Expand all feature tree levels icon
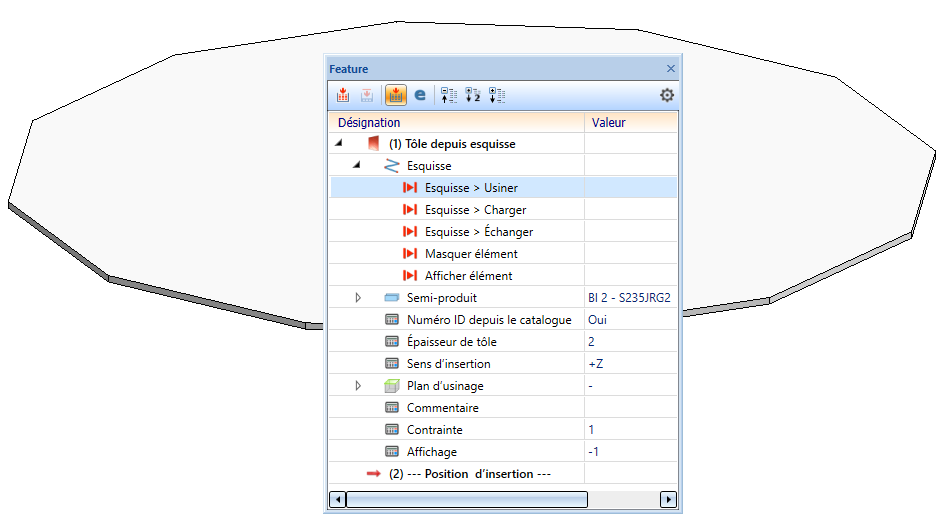942x515 pixels. 497,96
